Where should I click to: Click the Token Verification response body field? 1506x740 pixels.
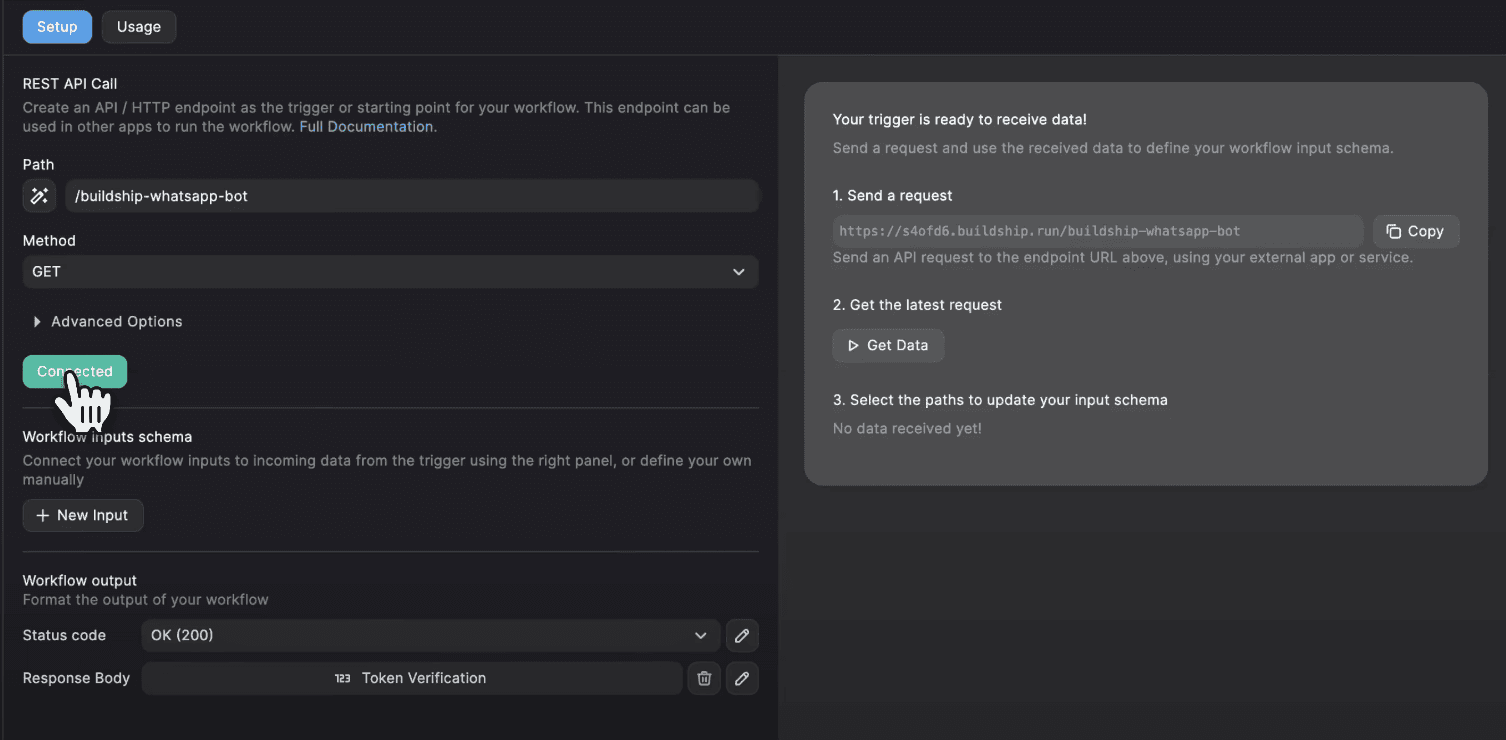(x=412, y=678)
